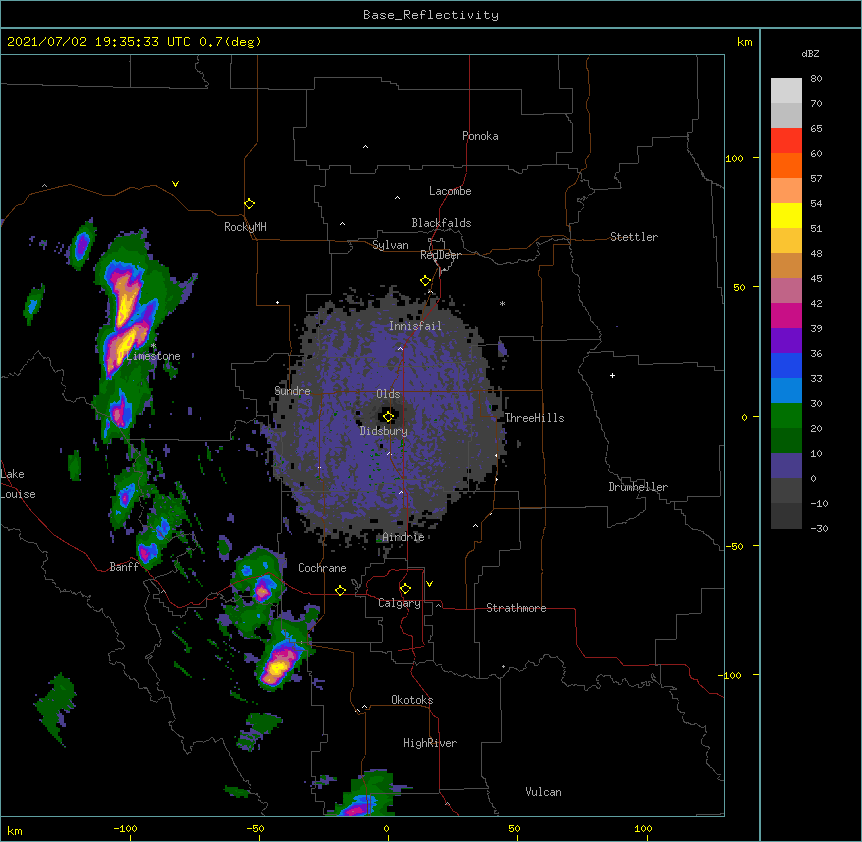This screenshot has height=842, width=862.
Task: Click the Airdrie city label
Action: pos(403,537)
